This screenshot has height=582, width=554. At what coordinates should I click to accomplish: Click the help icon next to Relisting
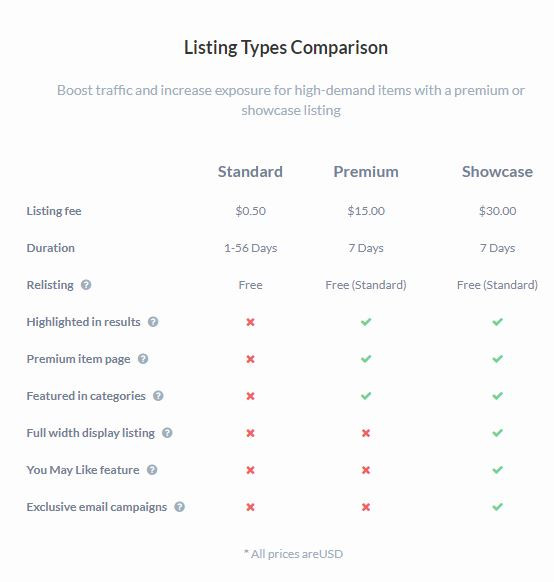pos(86,285)
